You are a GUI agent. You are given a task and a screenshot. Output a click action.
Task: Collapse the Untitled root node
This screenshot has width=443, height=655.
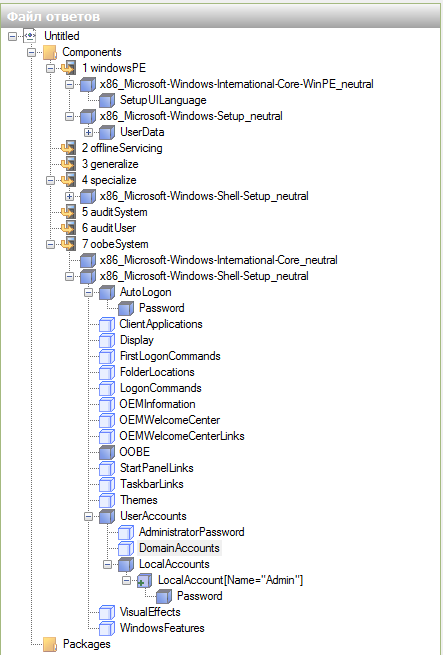(x=13, y=36)
